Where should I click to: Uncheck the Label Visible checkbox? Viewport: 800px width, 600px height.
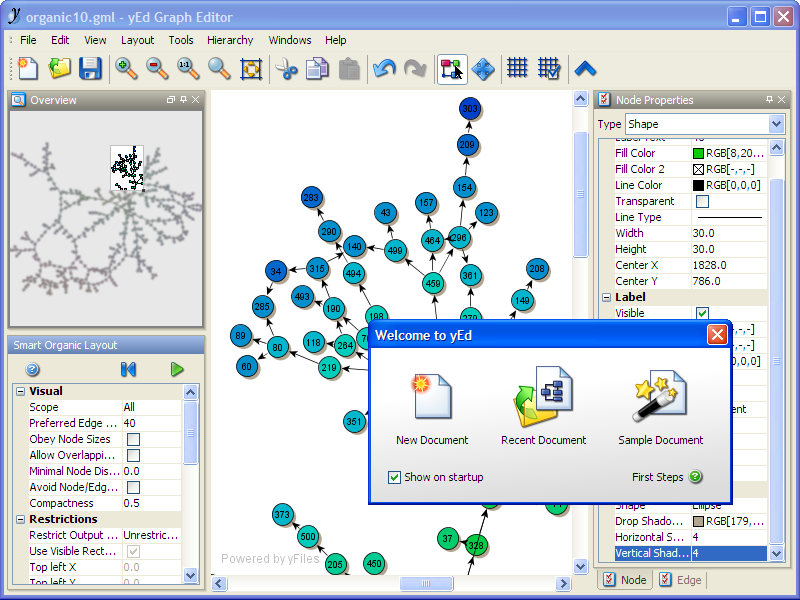pyautogui.click(x=702, y=313)
